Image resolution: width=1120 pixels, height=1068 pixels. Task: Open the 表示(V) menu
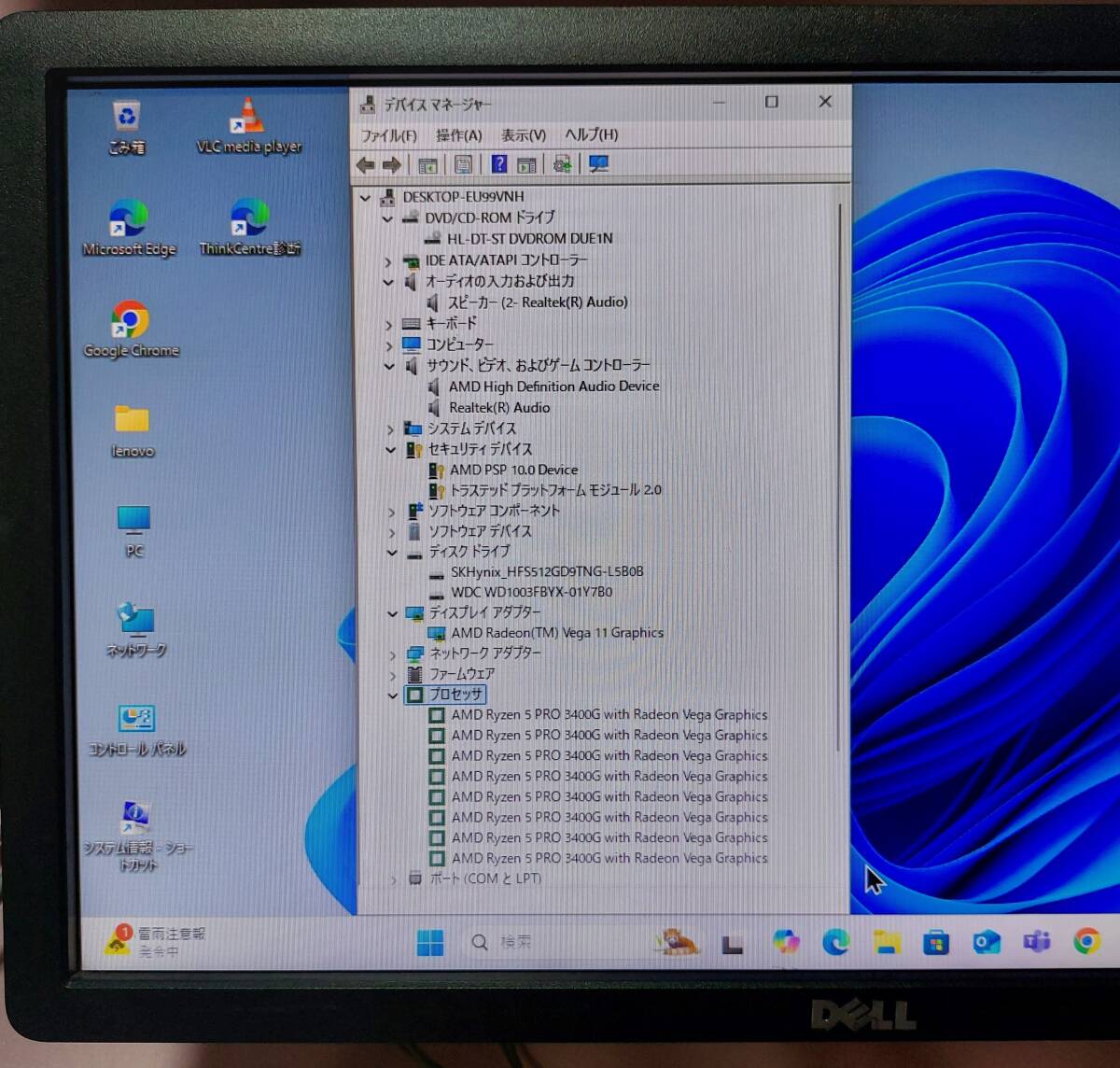[x=523, y=135]
